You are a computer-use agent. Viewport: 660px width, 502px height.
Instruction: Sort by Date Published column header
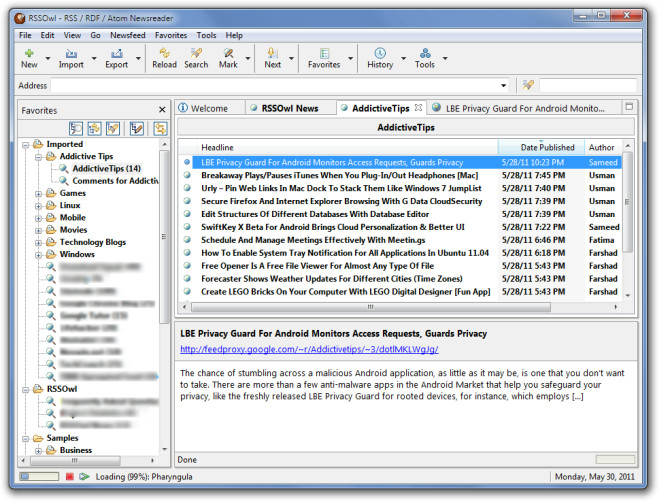coord(541,147)
